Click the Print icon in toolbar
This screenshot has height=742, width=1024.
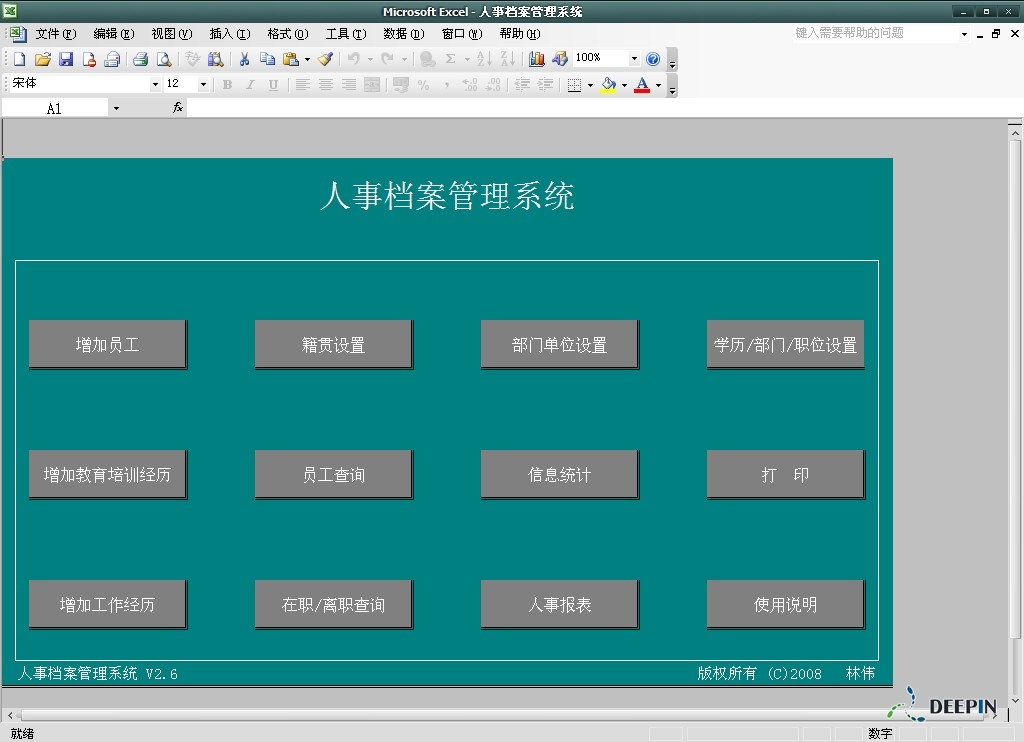(x=141, y=59)
